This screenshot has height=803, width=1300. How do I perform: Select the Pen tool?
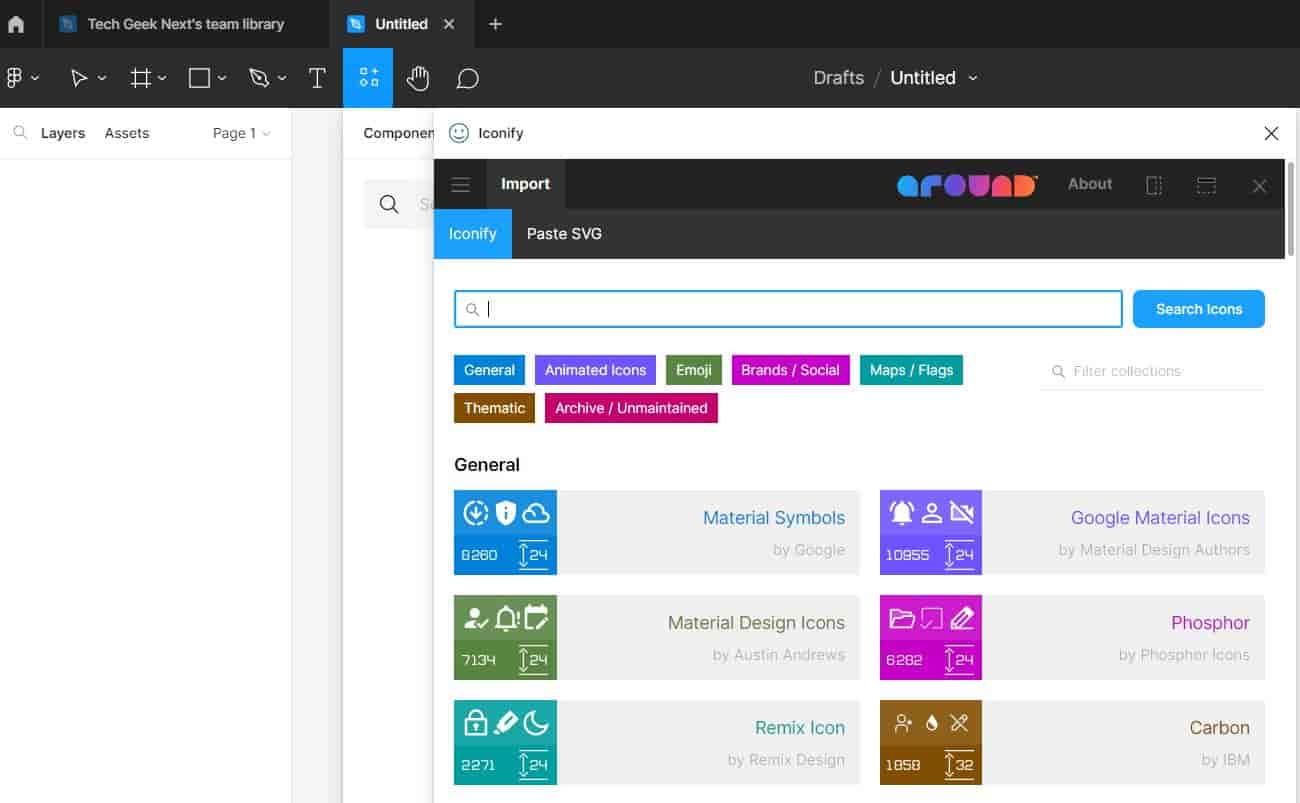[x=259, y=78]
